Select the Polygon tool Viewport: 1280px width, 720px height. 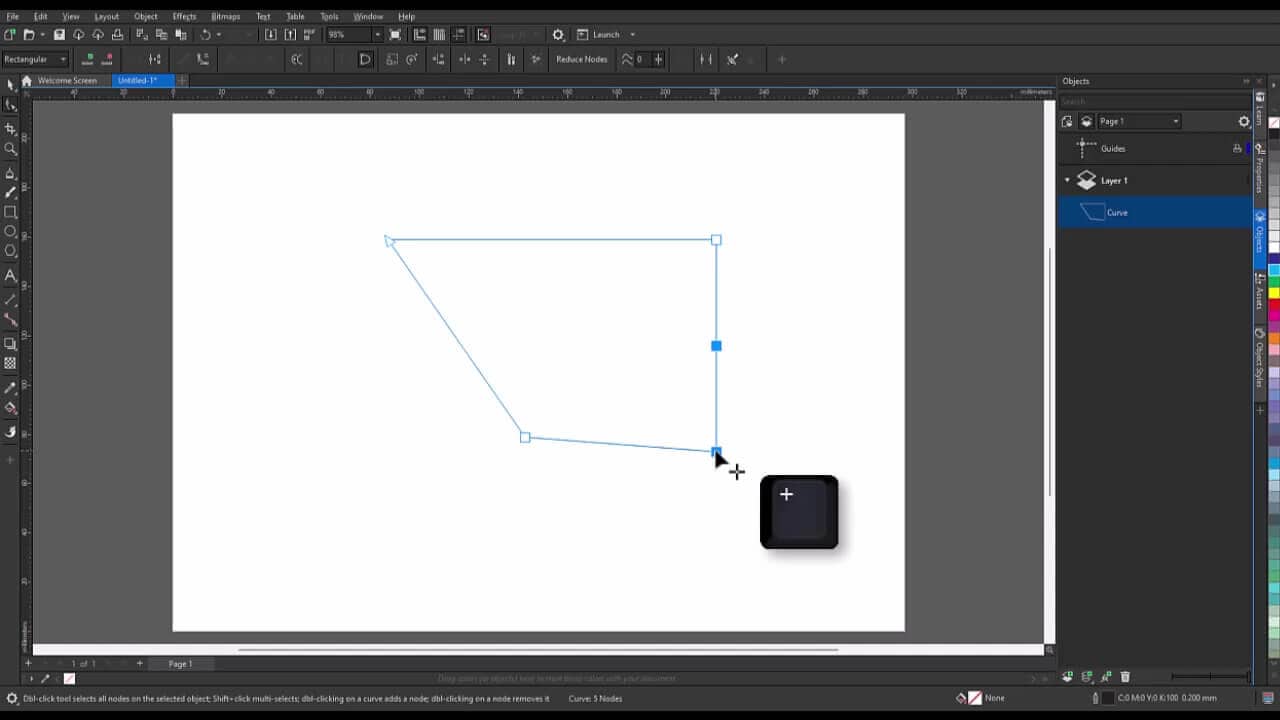coord(11,251)
